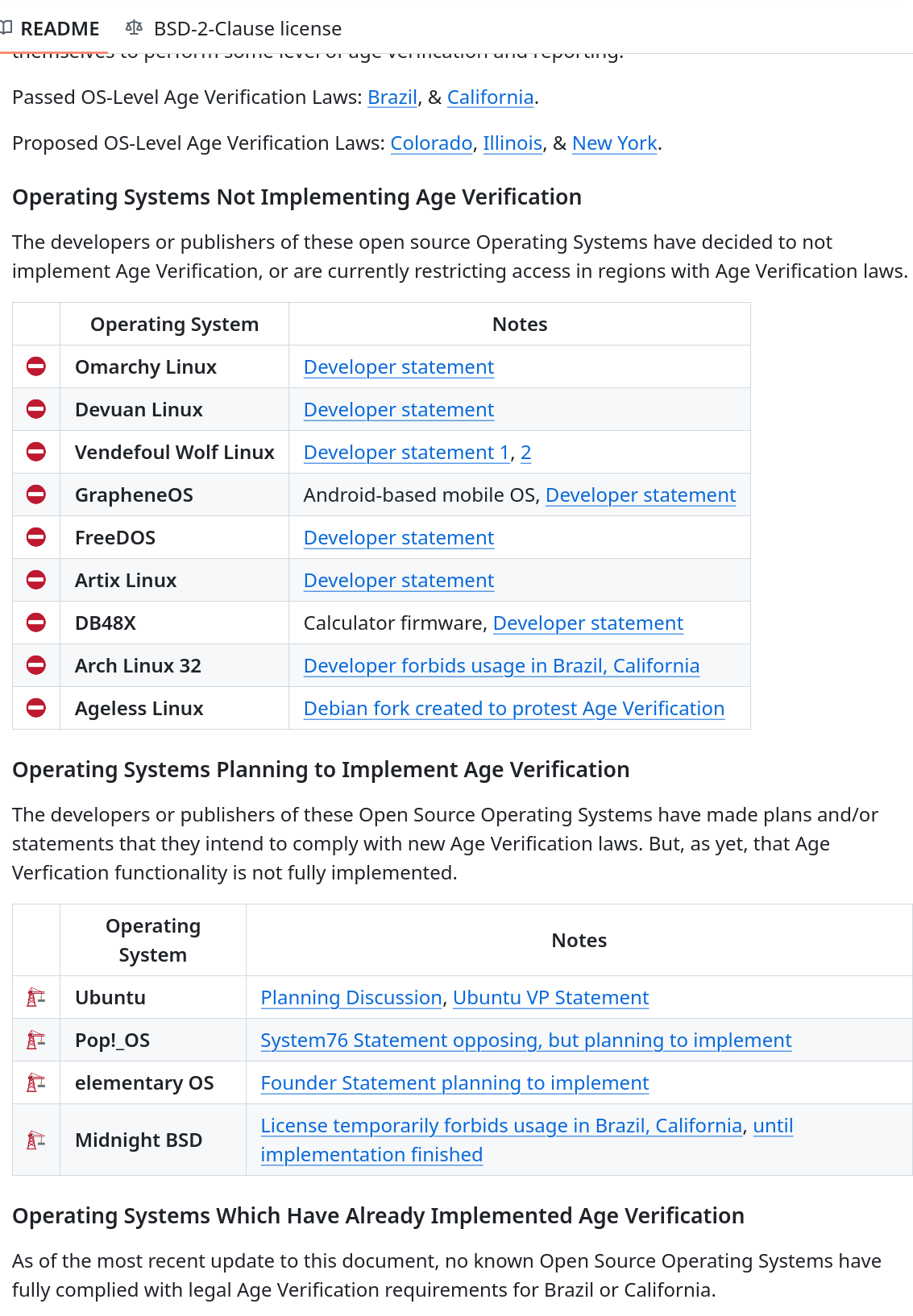This screenshot has height=1316, width=913.
Task: Click the no-entry icon beside Omarchy Linux
Action: click(36, 366)
